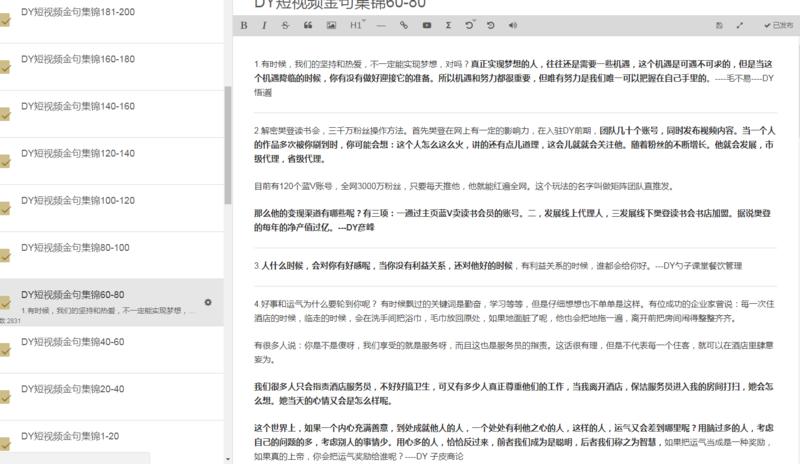Apply strikethrough formatting from toolbar
This screenshot has height=464, width=800.
pos(285,25)
